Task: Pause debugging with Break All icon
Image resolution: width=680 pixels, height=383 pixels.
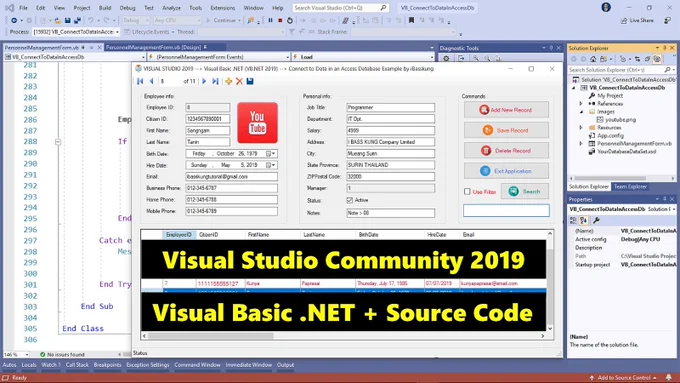Action: 271,20
